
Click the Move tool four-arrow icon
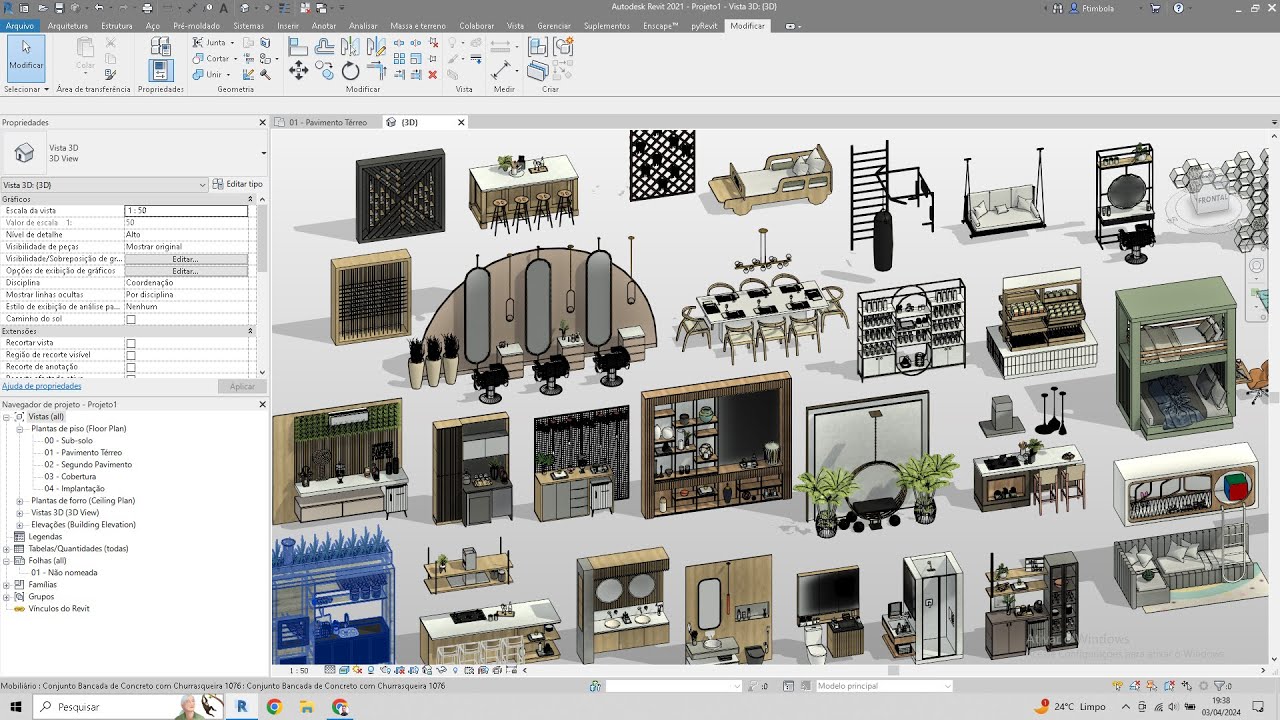pyautogui.click(x=298, y=70)
